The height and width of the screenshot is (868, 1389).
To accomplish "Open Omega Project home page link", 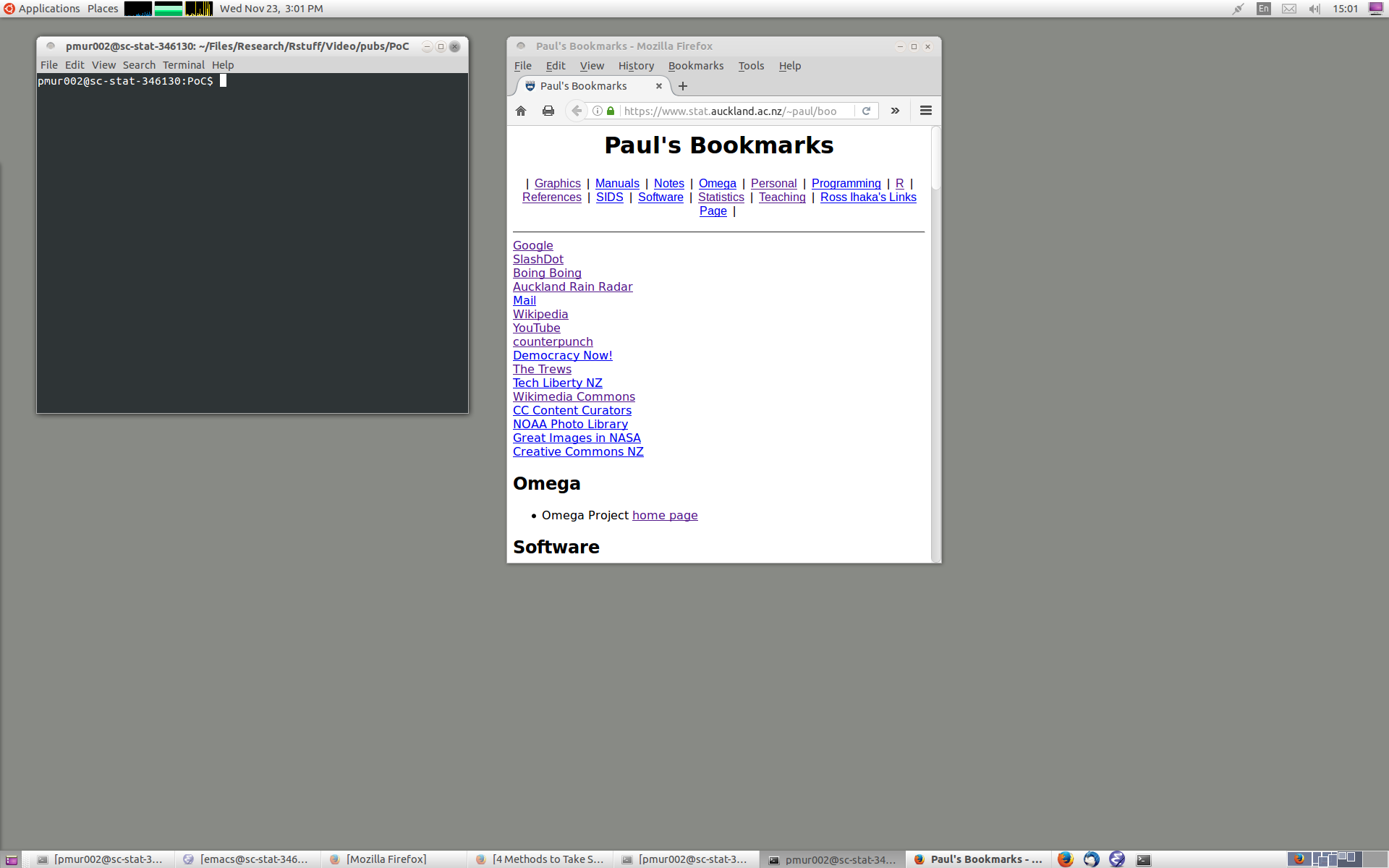I will tap(665, 516).
